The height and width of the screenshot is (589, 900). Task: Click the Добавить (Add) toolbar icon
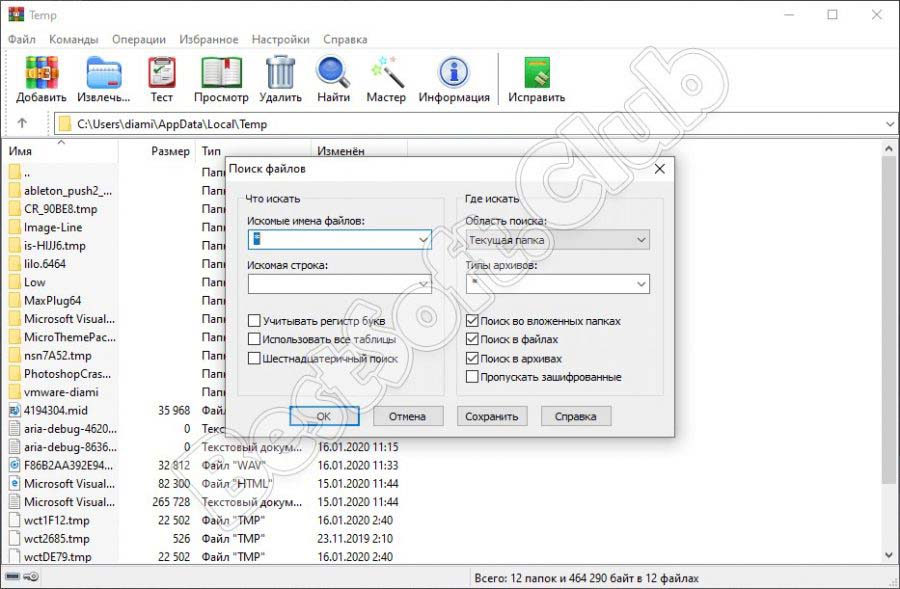41,72
